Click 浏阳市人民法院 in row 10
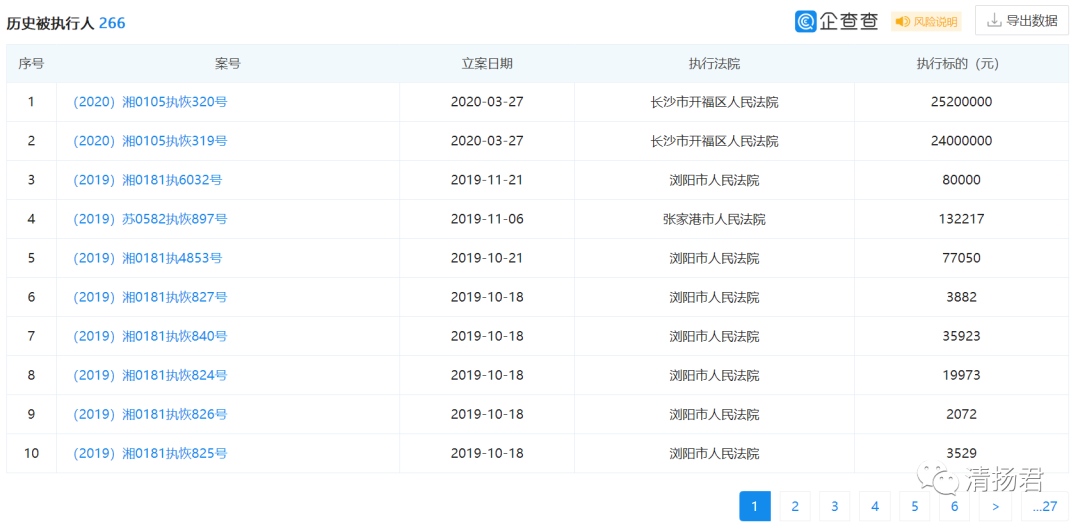Image resolution: width=1080 pixels, height=527 pixels. (714, 453)
